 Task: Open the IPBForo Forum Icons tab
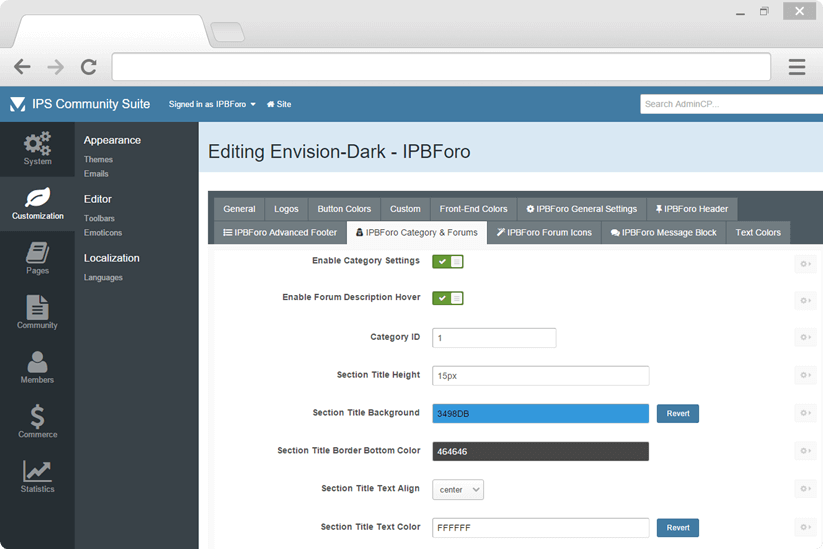[x=544, y=233]
